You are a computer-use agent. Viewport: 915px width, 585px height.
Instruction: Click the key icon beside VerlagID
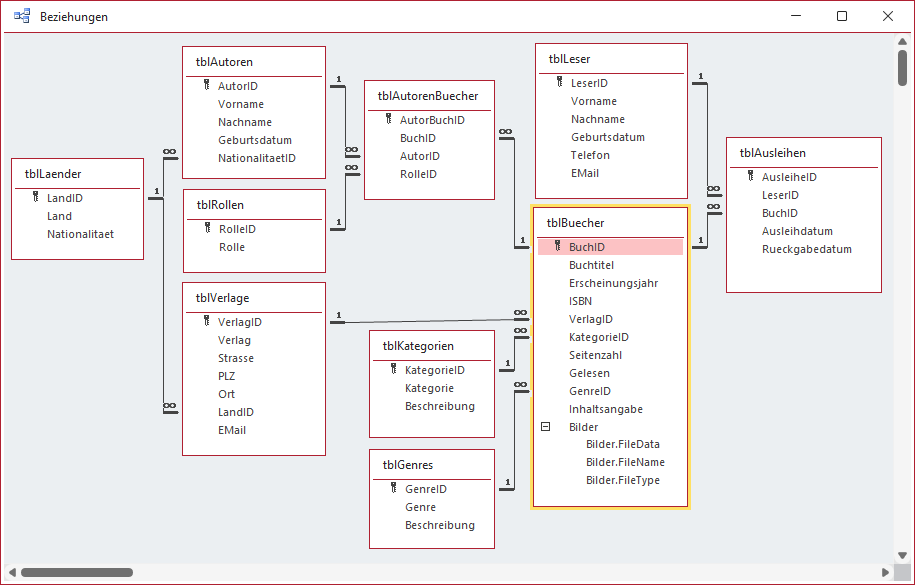(x=207, y=322)
